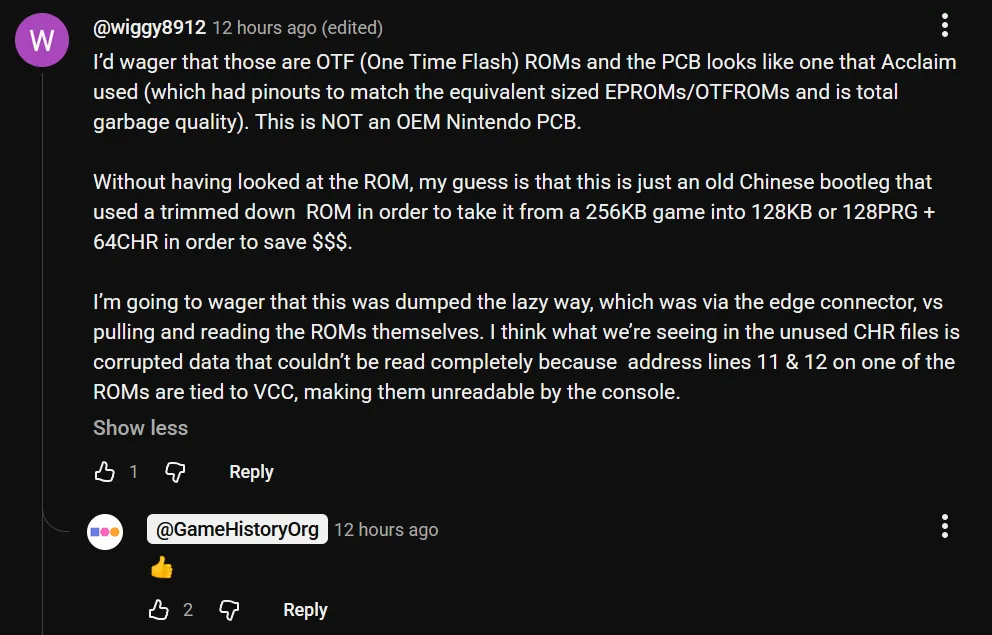This screenshot has width=992, height=635.
Task: Visit the @wiggy8912 channel name link
Action: pyautogui.click(x=149, y=27)
